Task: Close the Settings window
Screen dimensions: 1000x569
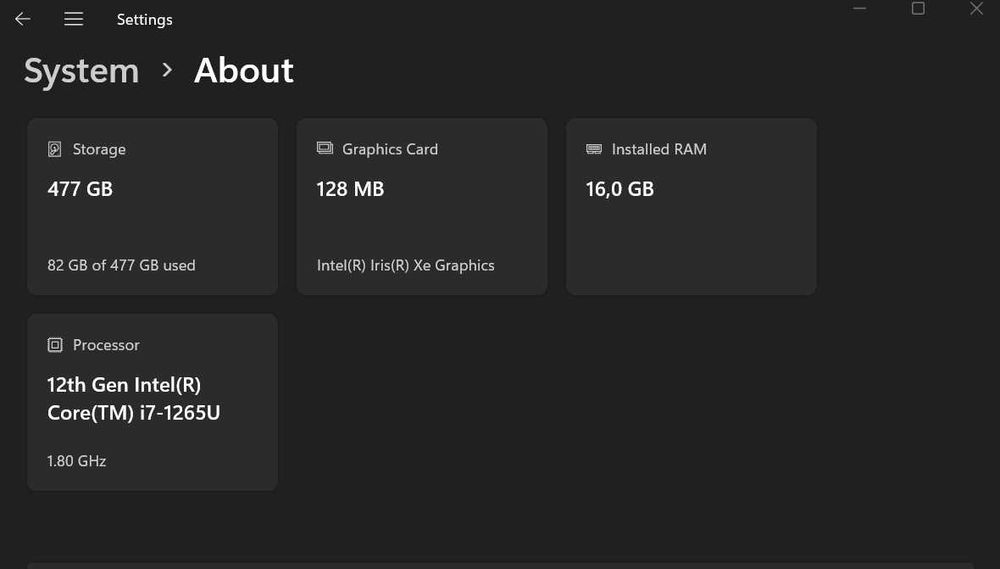Action: 977,9
